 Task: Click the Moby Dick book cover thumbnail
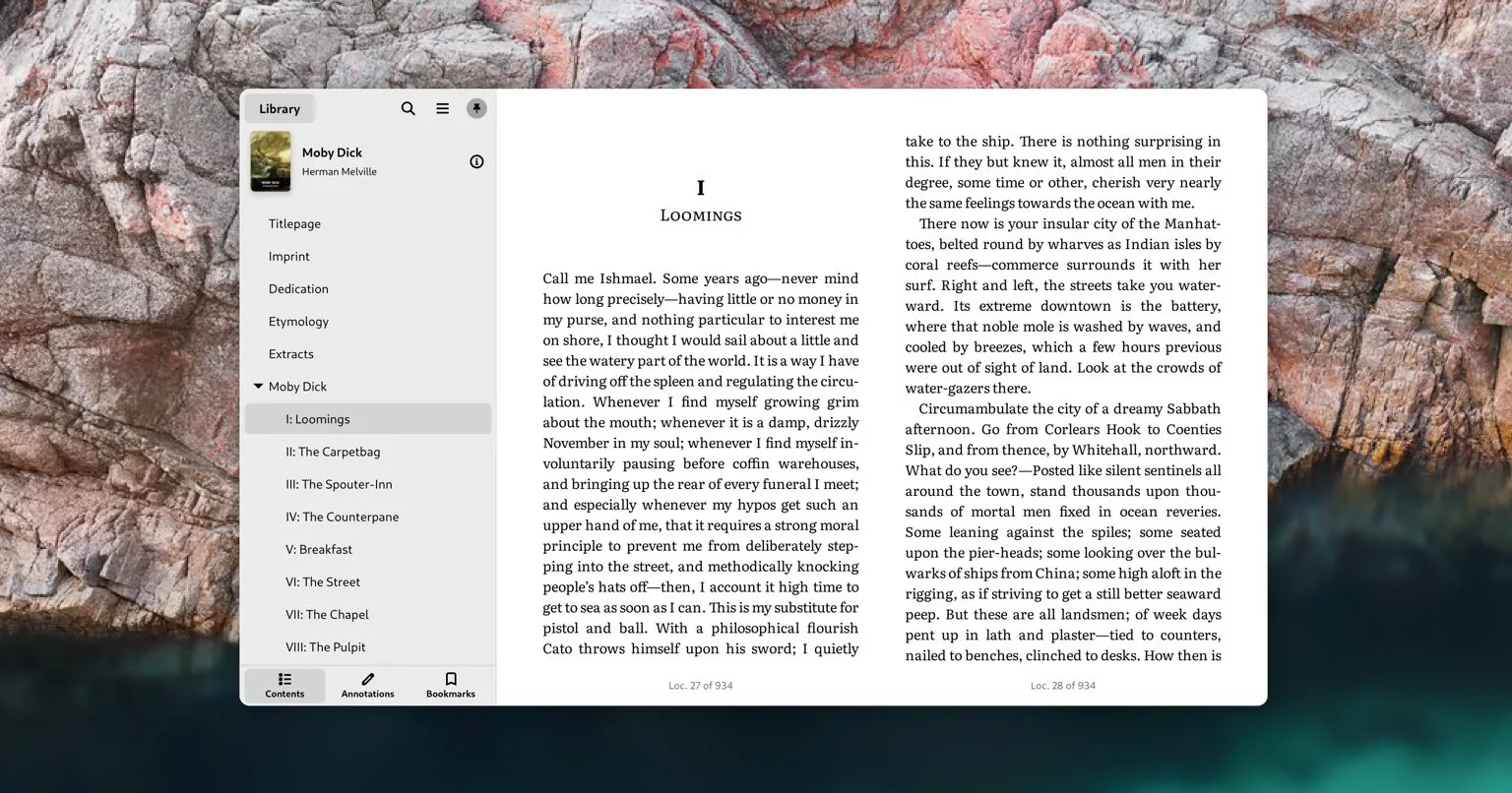[271, 161]
